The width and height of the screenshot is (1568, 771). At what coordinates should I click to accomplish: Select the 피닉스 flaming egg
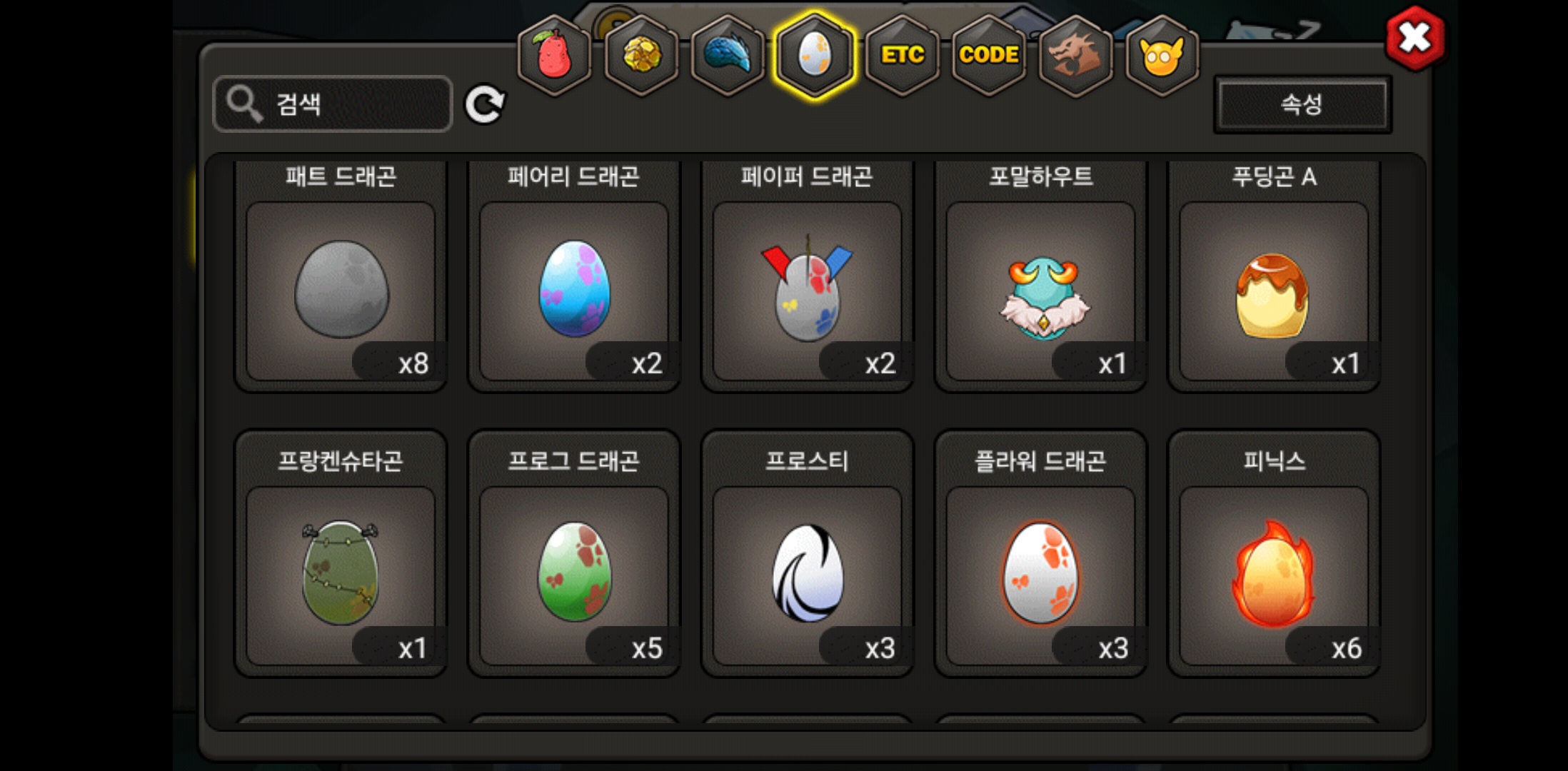tap(1274, 554)
